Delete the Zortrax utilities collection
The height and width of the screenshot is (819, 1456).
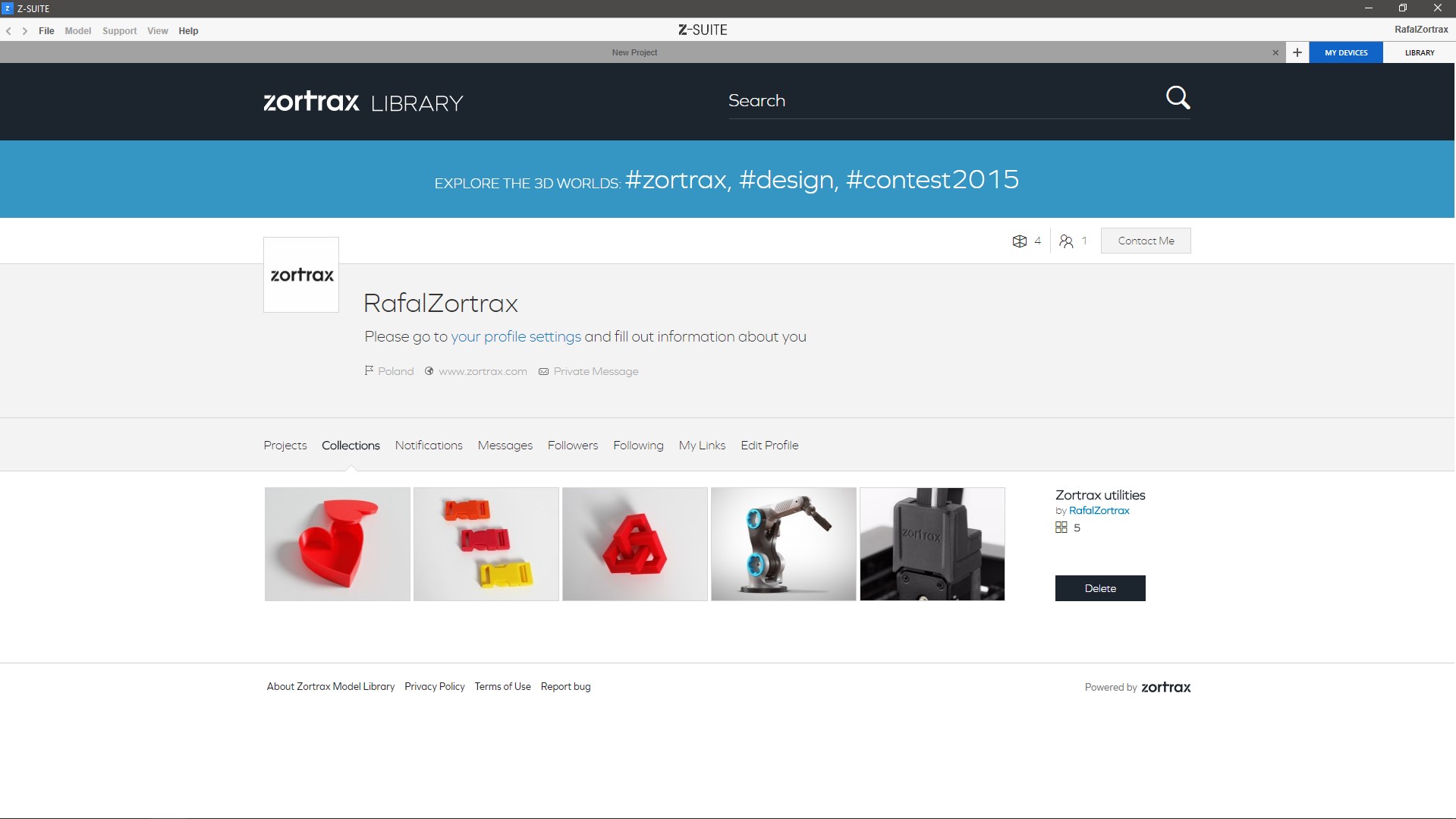click(1099, 588)
